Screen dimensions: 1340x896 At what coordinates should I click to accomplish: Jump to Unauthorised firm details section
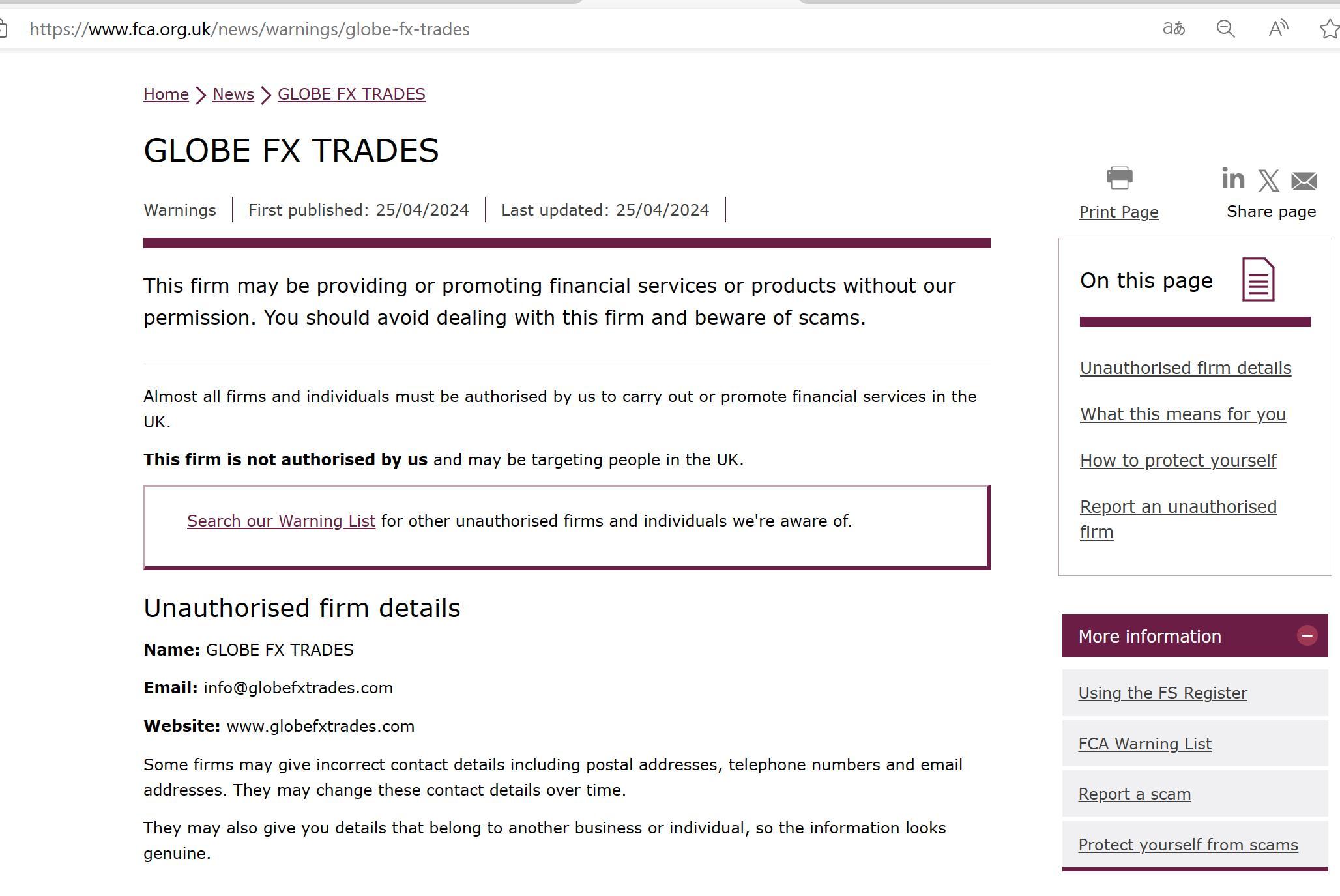[1185, 368]
